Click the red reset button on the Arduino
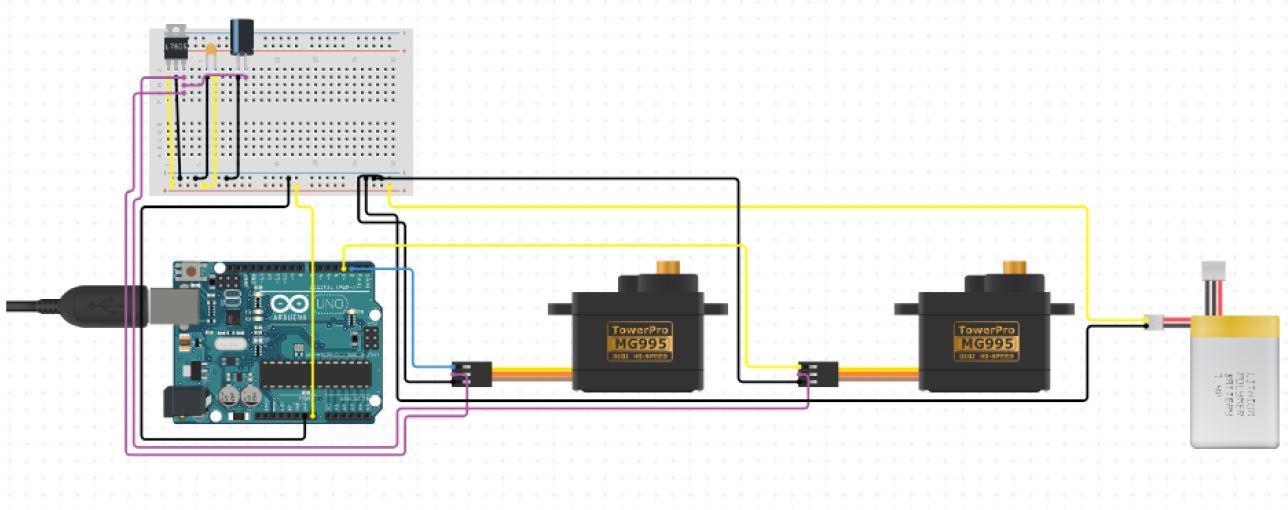The image size is (1288, 510). [191, 271]
